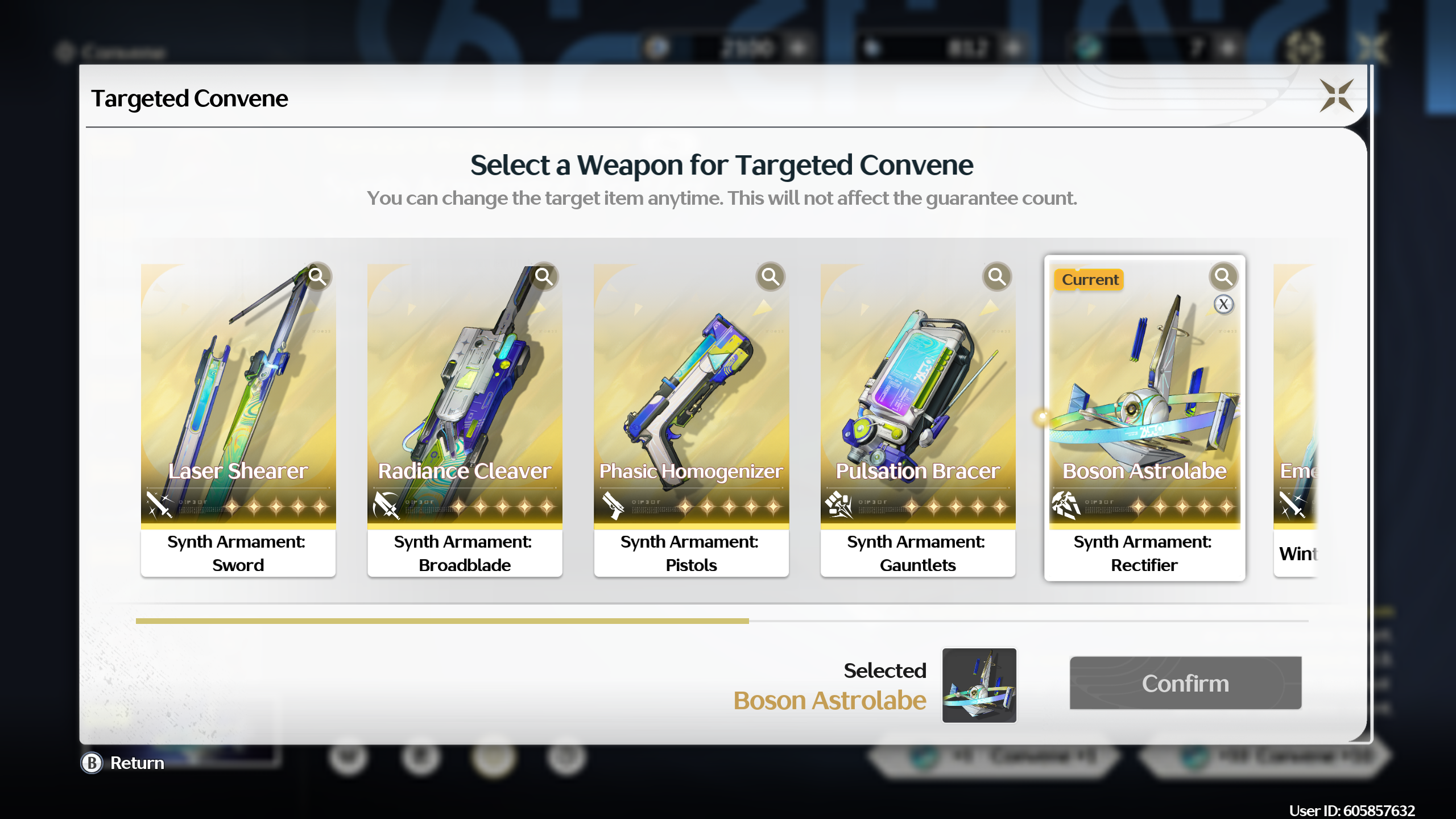The image size is (1456, 819).
Task: Click the Synth Armament: Pistols label
Action: 690,553
